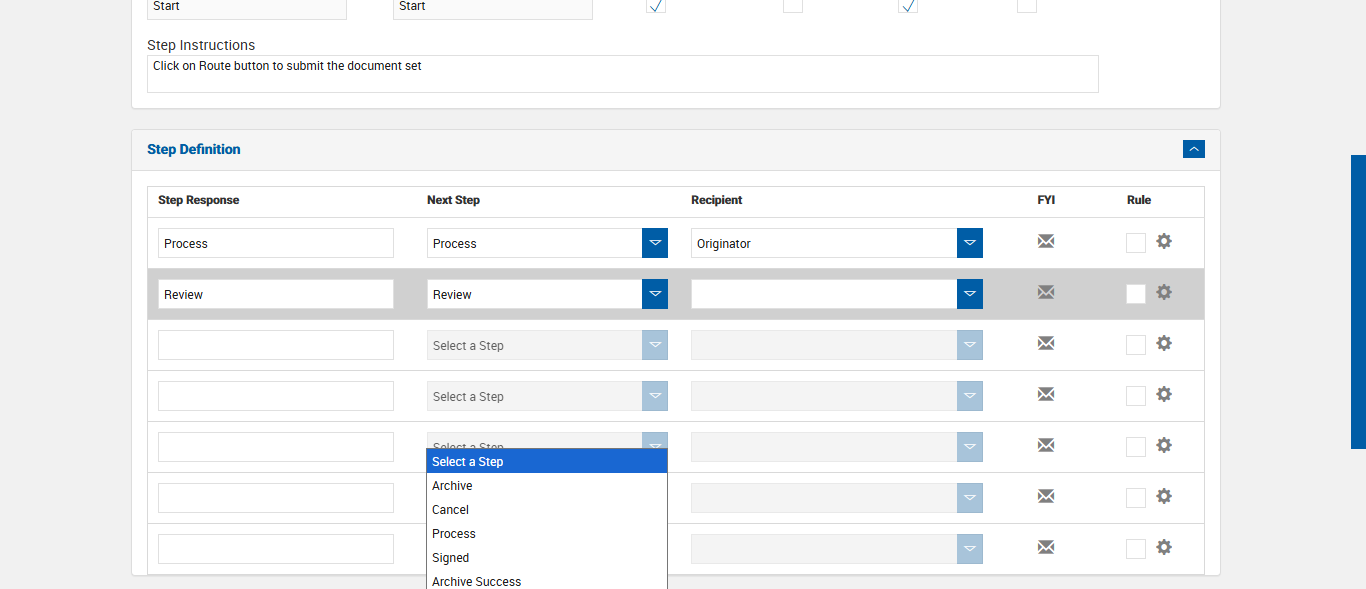Image resolution: width=1366 pixels, height=589 pixels.
Task: Choose Signed from the step list
Action: tap(451, 558)
